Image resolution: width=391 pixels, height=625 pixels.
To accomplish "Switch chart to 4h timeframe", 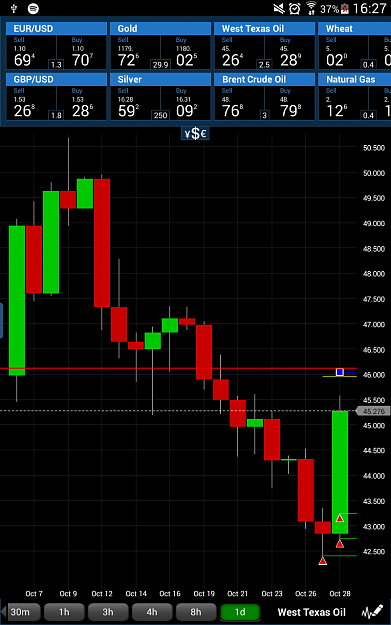I will pyautogui.click(x=152, y=612).
